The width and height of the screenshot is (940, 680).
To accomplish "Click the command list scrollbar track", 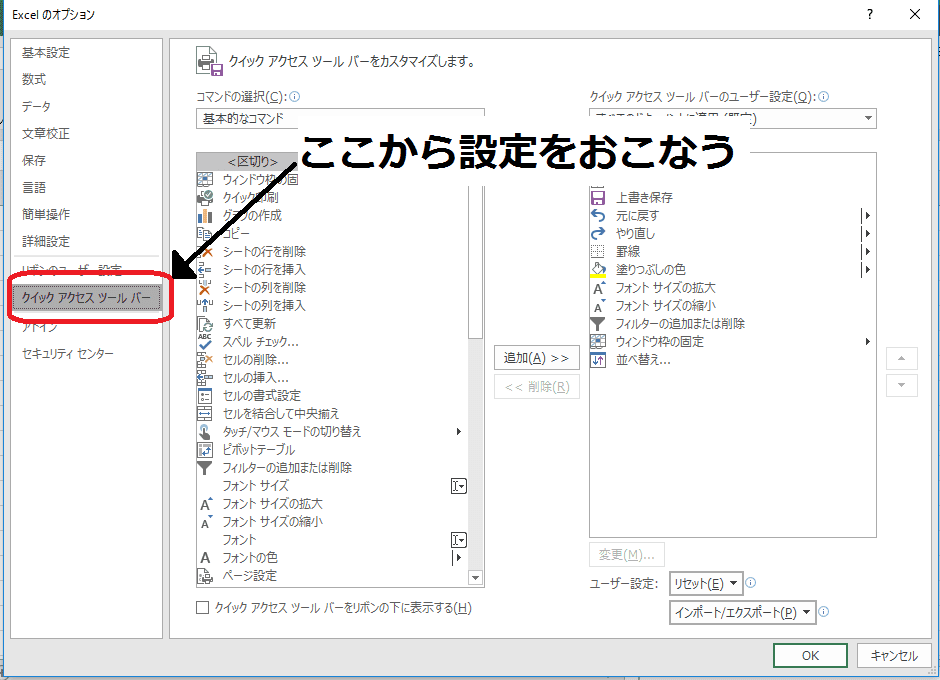I will (x=476, y=455).
